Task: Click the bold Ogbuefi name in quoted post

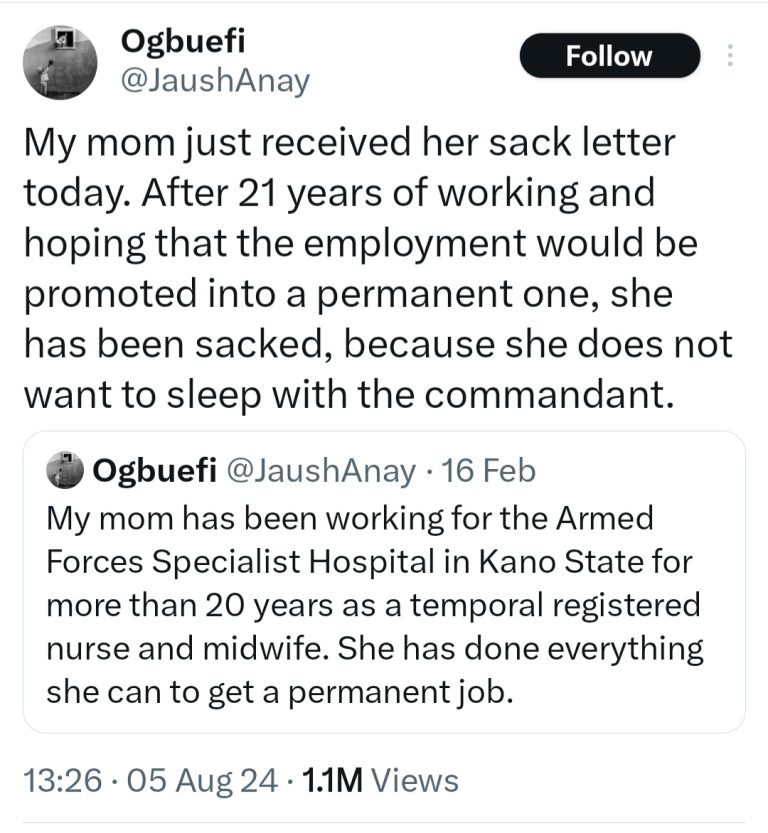Action: (154, 472)
